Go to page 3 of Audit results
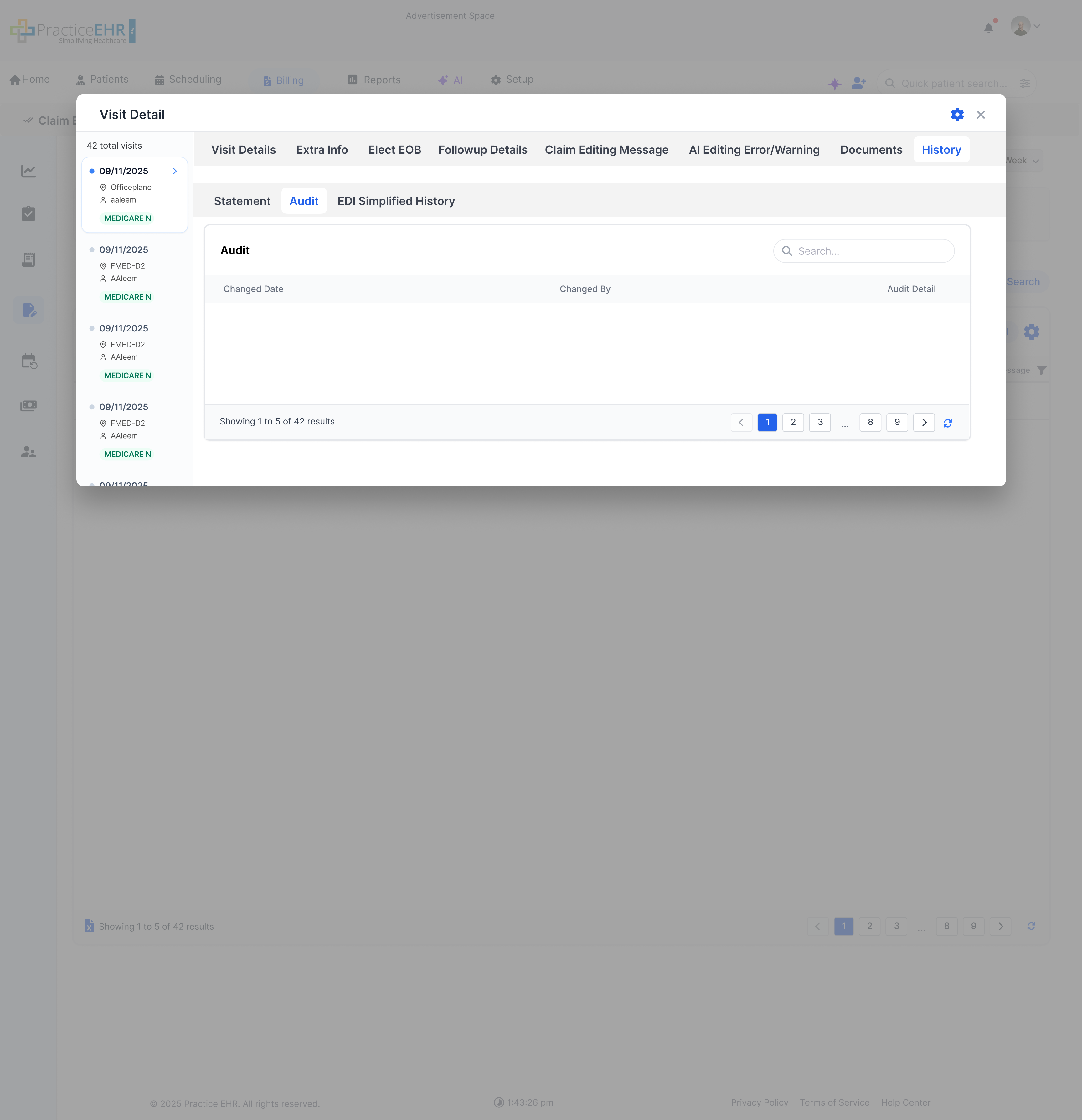Image resolution: width=1082 pixels, height=1120 pixels. pyautogui.click(x=820, y=422)
